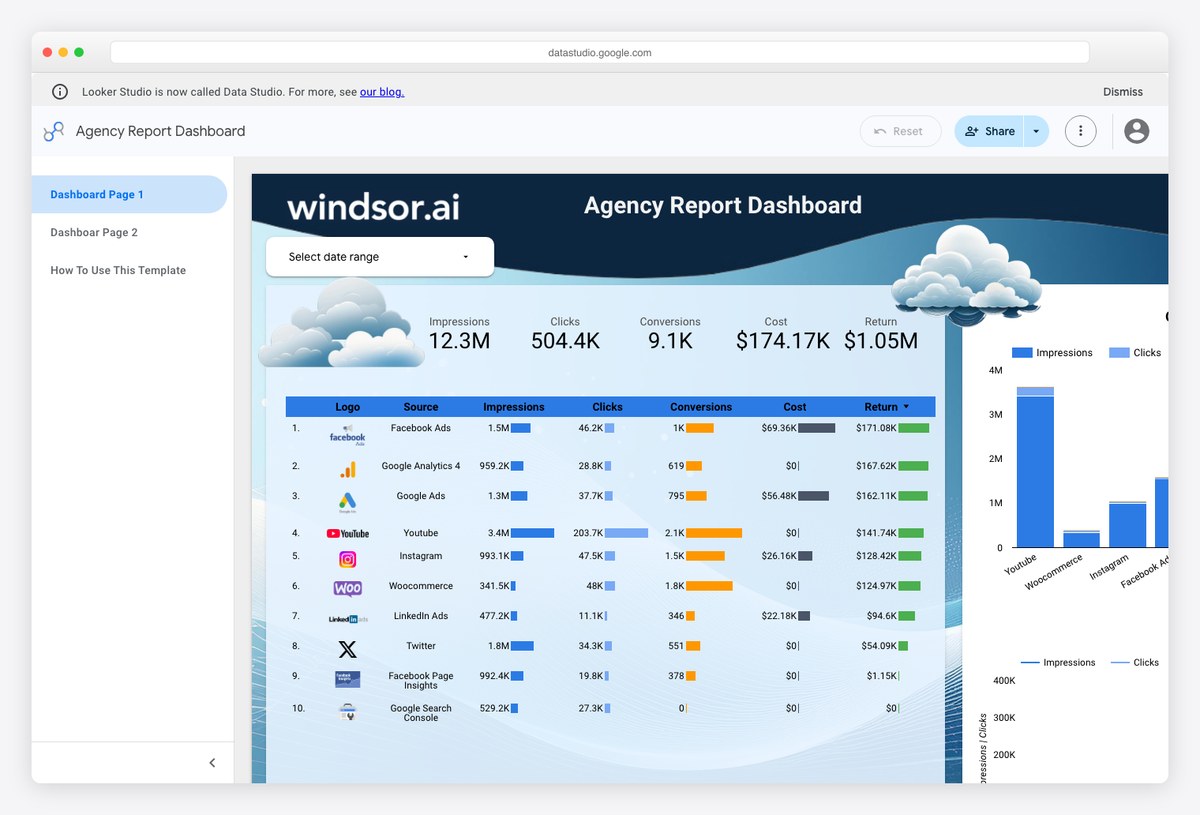
Task: Click the Youtube bar in the chart
Action: [x=1035, y=467]
